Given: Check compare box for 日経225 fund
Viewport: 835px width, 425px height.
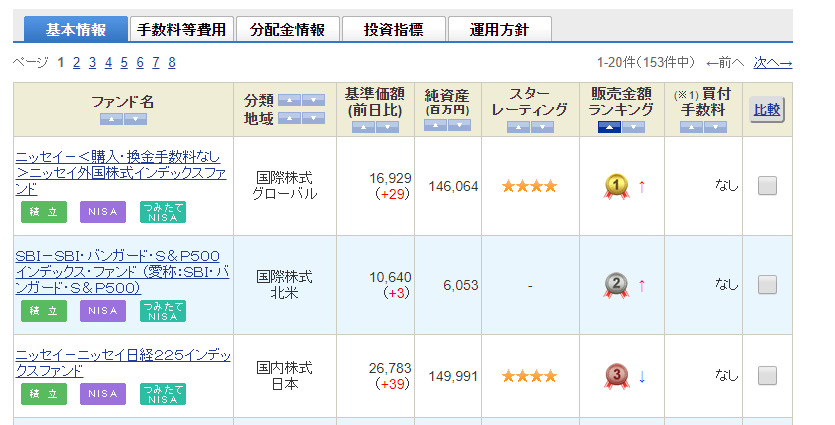Looking at the screenshot, I should (767, 375).
